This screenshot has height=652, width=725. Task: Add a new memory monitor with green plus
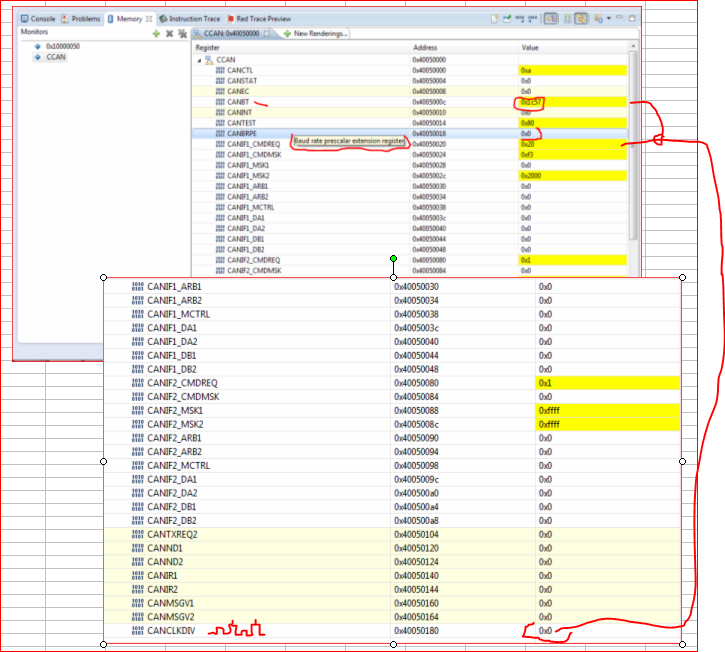coord(156,34)
